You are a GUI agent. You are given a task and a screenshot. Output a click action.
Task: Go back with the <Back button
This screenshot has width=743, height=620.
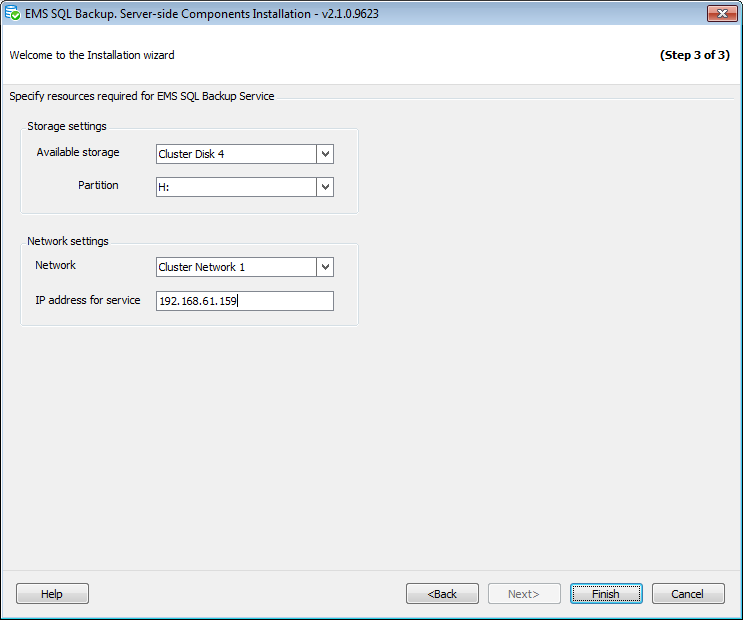[442, 593]
